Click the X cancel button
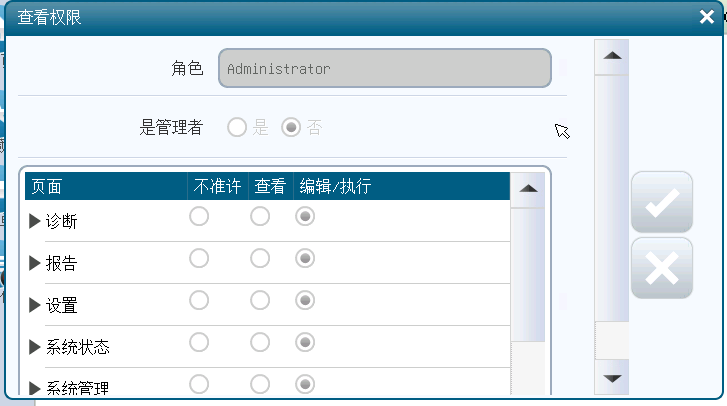This screenshot has height=406, width=727. (661, 268)
